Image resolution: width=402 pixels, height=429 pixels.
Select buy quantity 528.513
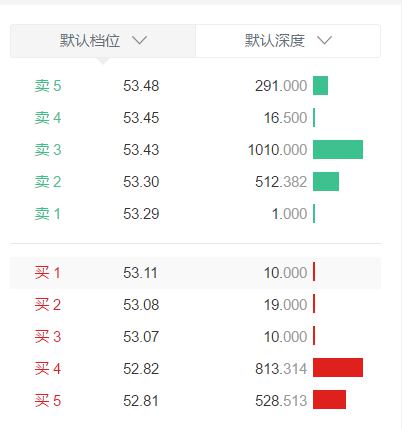[x=281, y=401]
